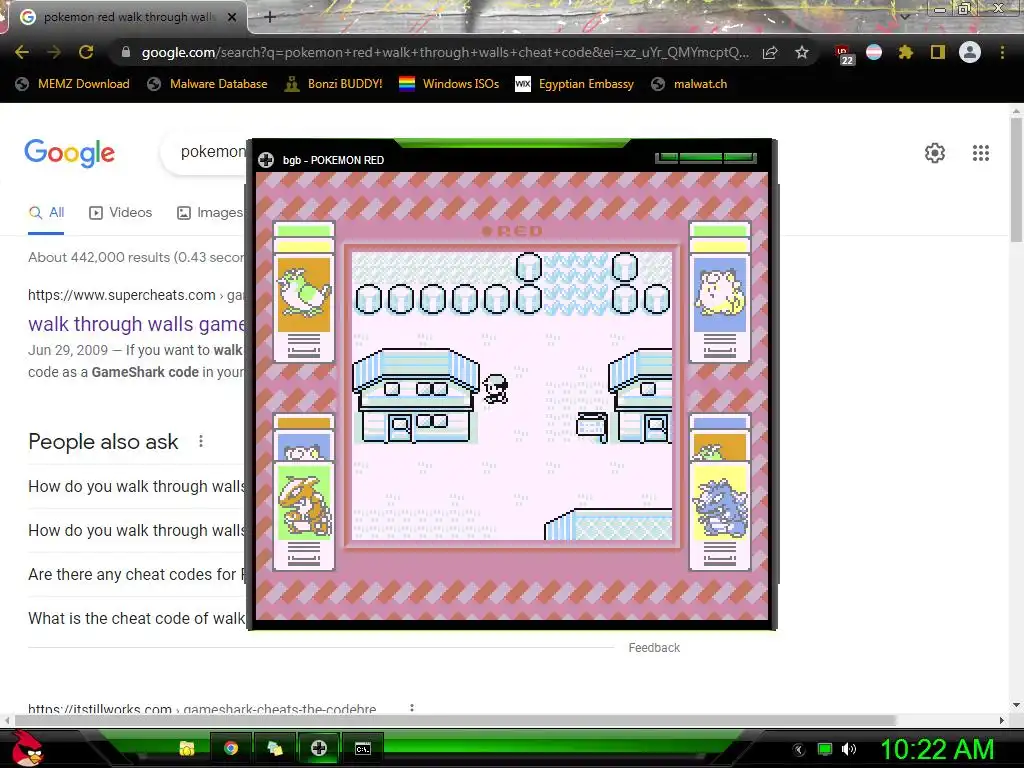Open the Extensions puzzle piece menu
The width and height of the screenshot is (1024, 768).
coord(906,52)
